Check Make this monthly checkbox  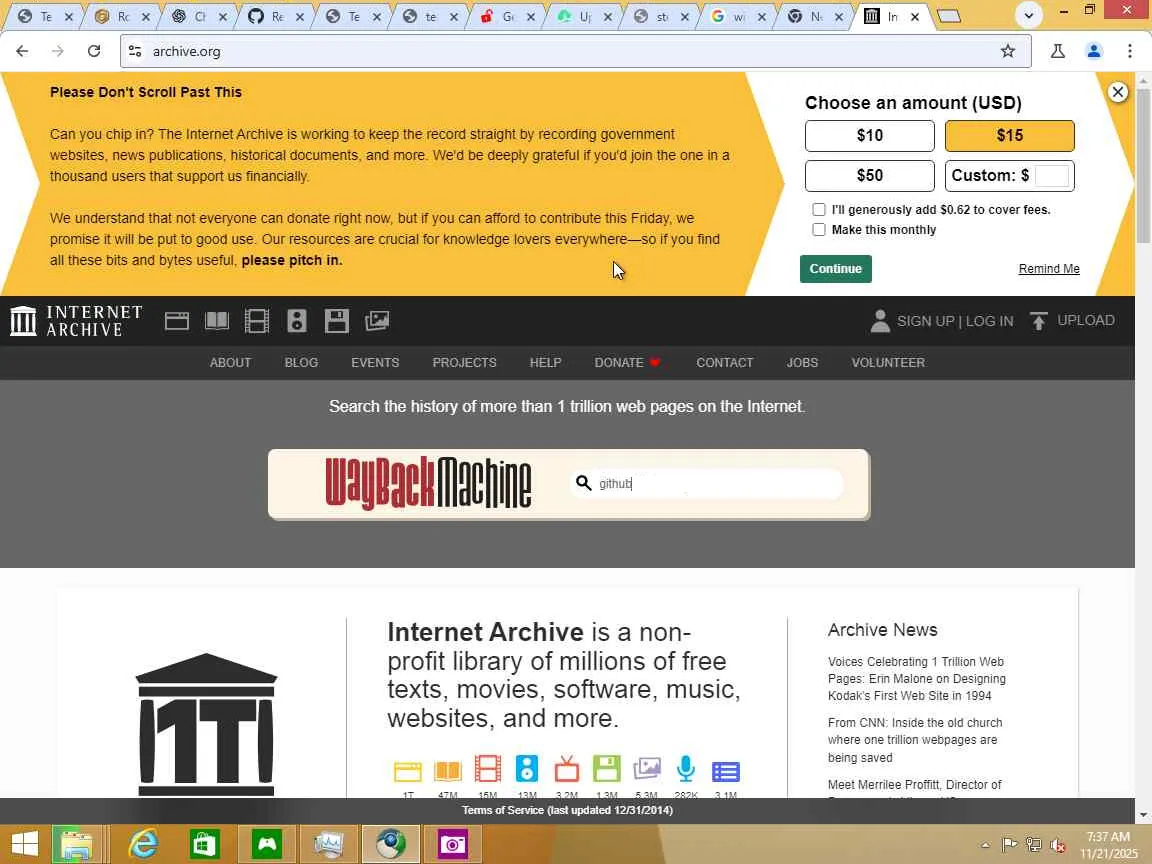pyautogui.click(x=818, y=229)
